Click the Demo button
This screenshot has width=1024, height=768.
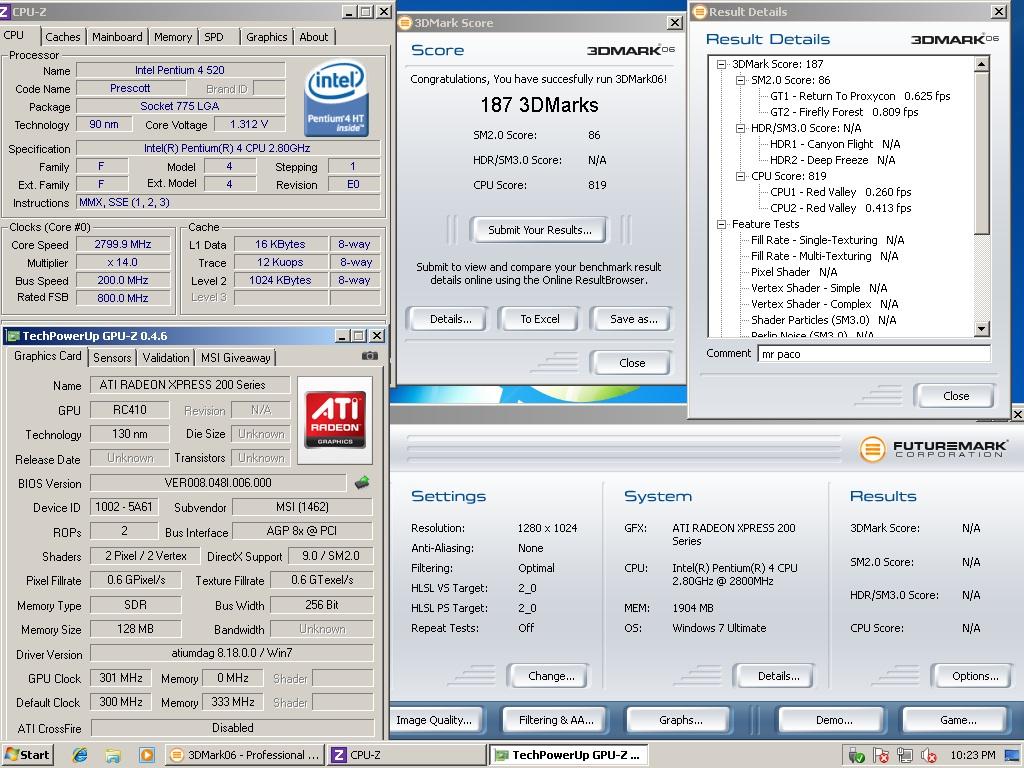pyautogui.click(x=833, y=720)
